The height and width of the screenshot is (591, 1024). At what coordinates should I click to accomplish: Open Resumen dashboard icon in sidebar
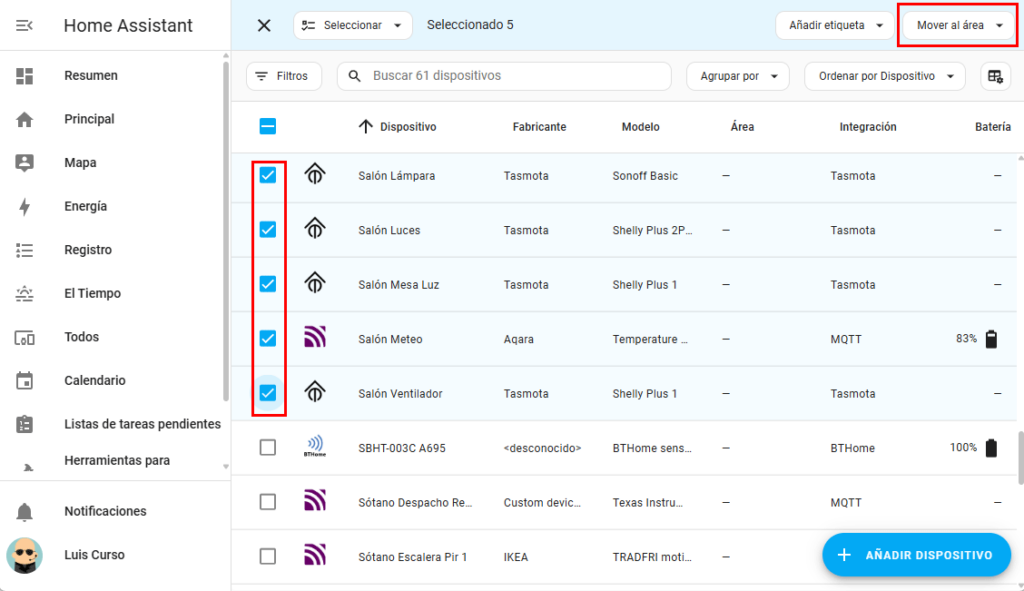click(25, 76)
